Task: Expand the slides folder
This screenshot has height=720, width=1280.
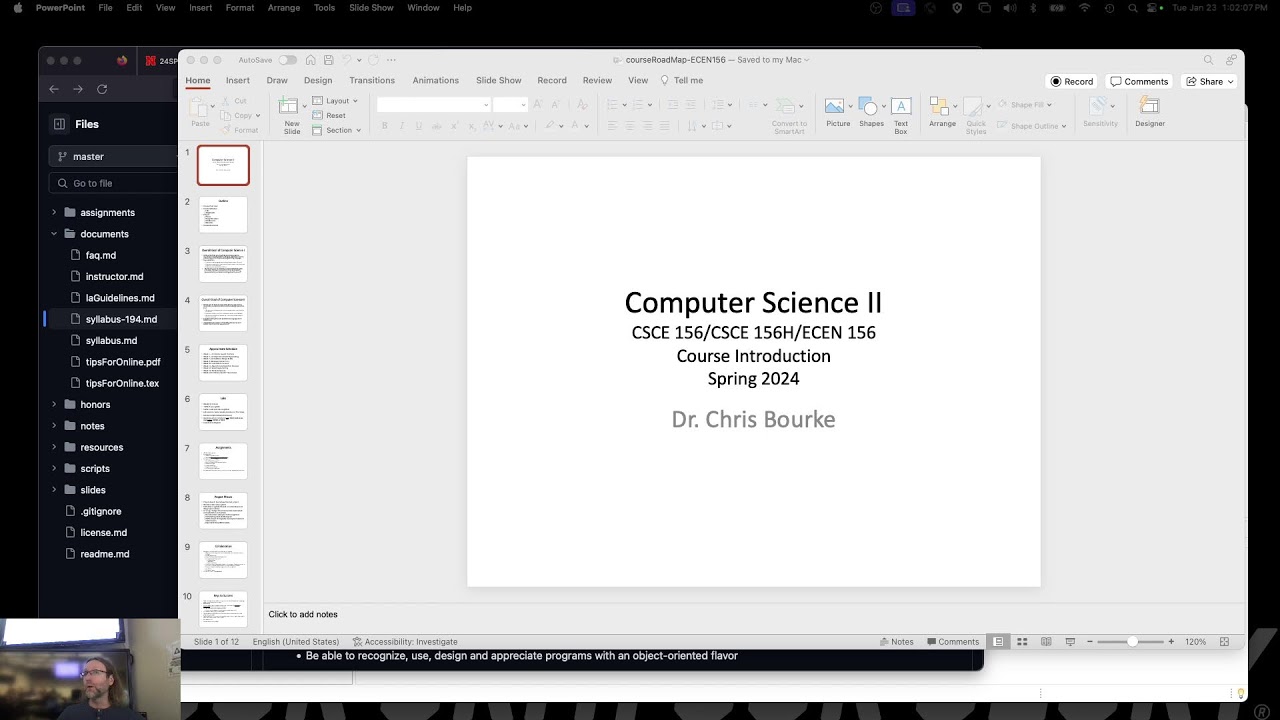Action: click(54, 490)
